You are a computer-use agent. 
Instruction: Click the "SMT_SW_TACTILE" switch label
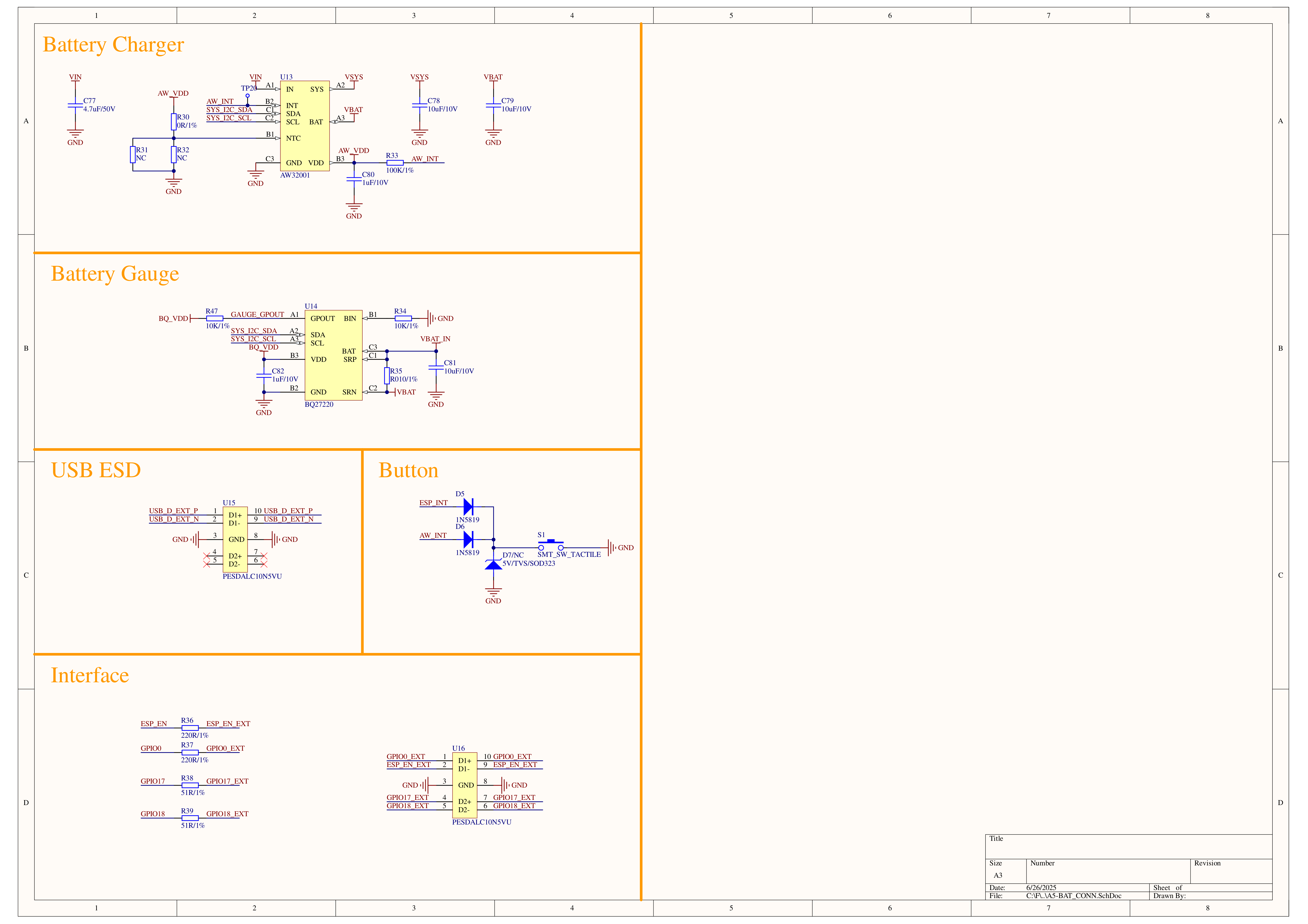point(569,554)
